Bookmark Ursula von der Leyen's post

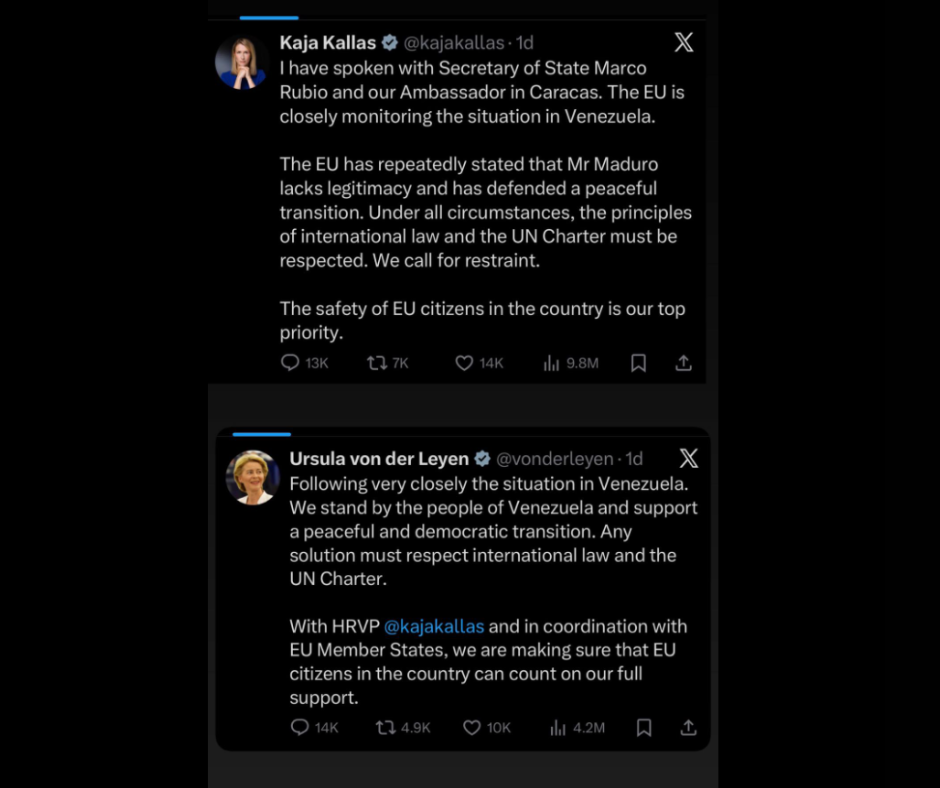[x=644, y=727]
